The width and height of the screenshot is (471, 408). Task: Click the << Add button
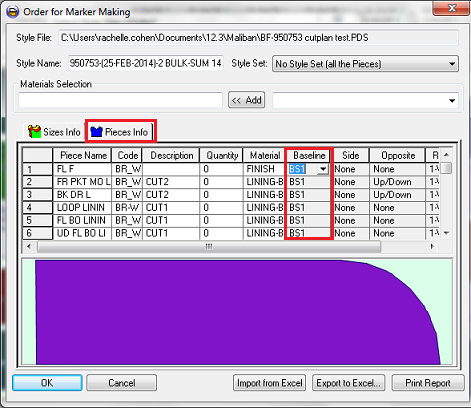coord(246,100)
